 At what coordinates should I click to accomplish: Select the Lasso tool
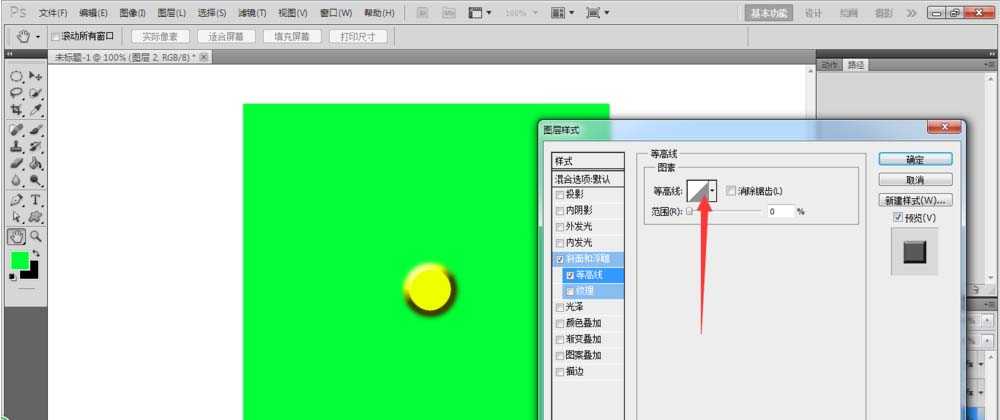17,93
